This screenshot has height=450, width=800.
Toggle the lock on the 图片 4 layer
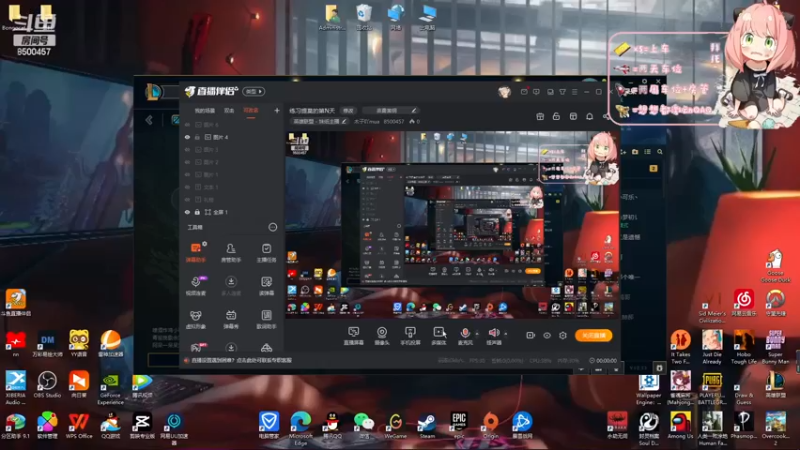(197, 137)
